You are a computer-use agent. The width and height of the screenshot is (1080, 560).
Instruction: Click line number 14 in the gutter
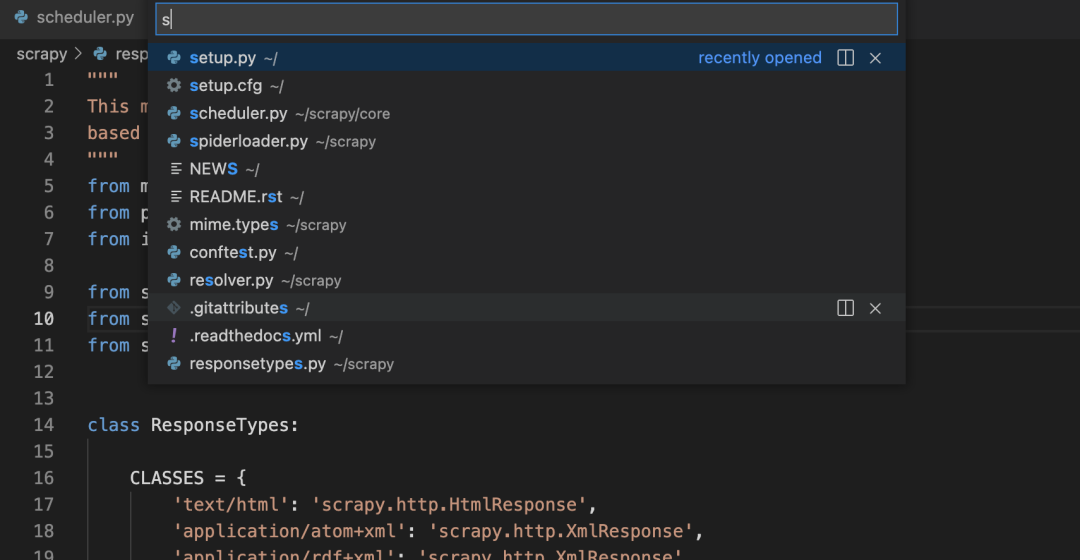pos(44,425)
